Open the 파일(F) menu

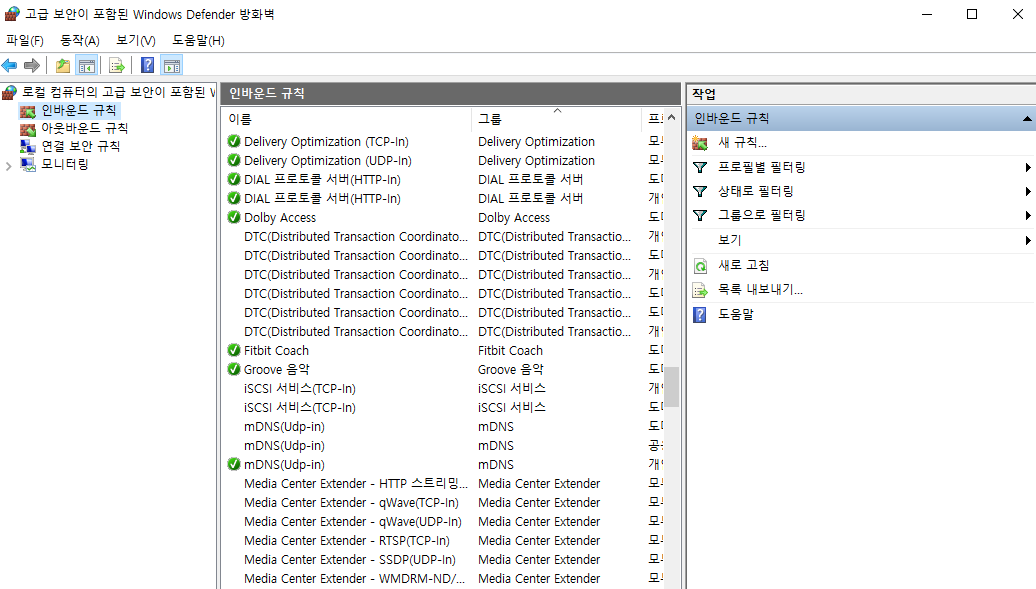coord(25,41)
